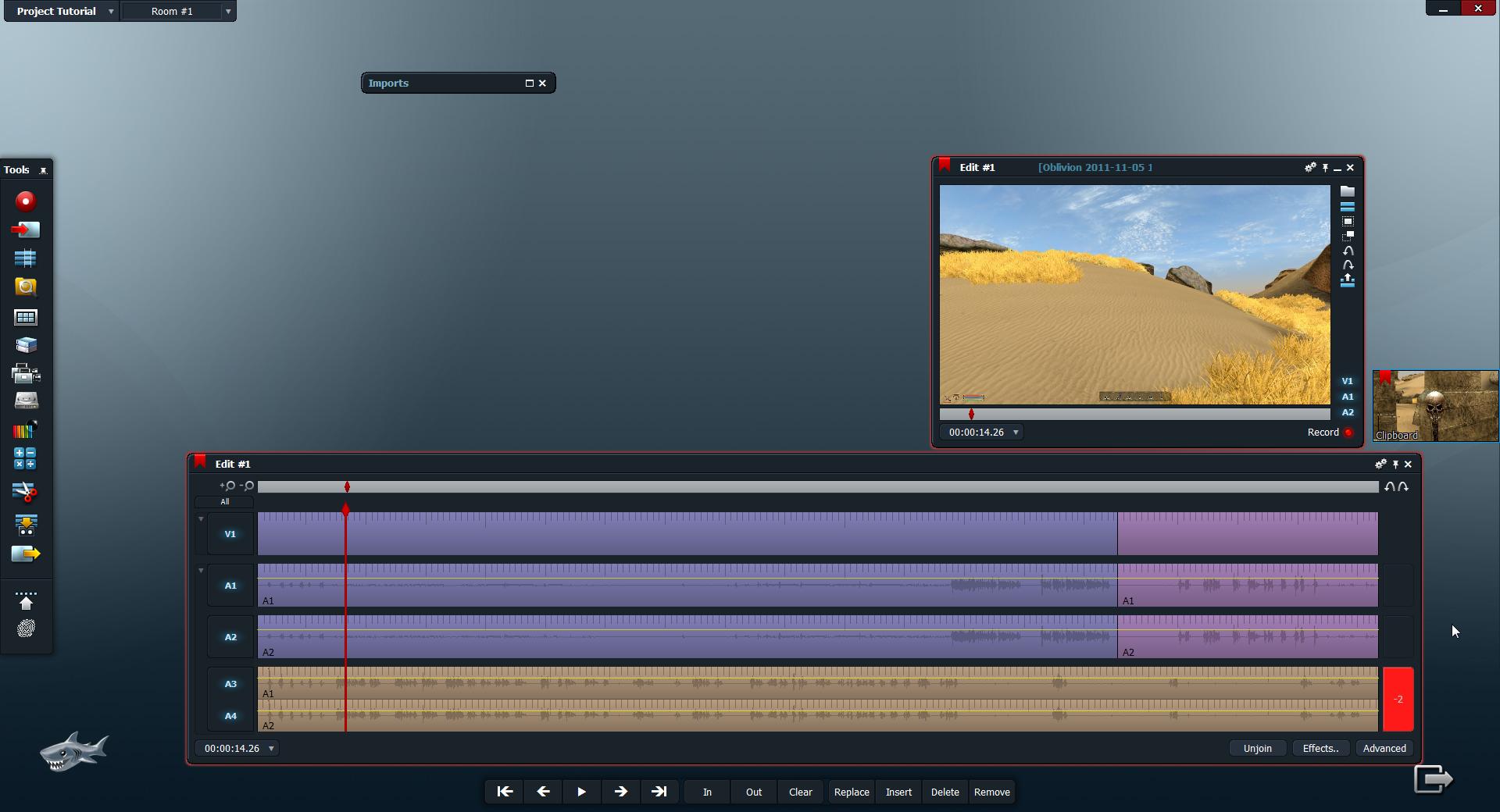Viewport: 1500px width, 812px height.
Task: Open the Room #1 dropdown arrow
Action: tap(227, 12)
